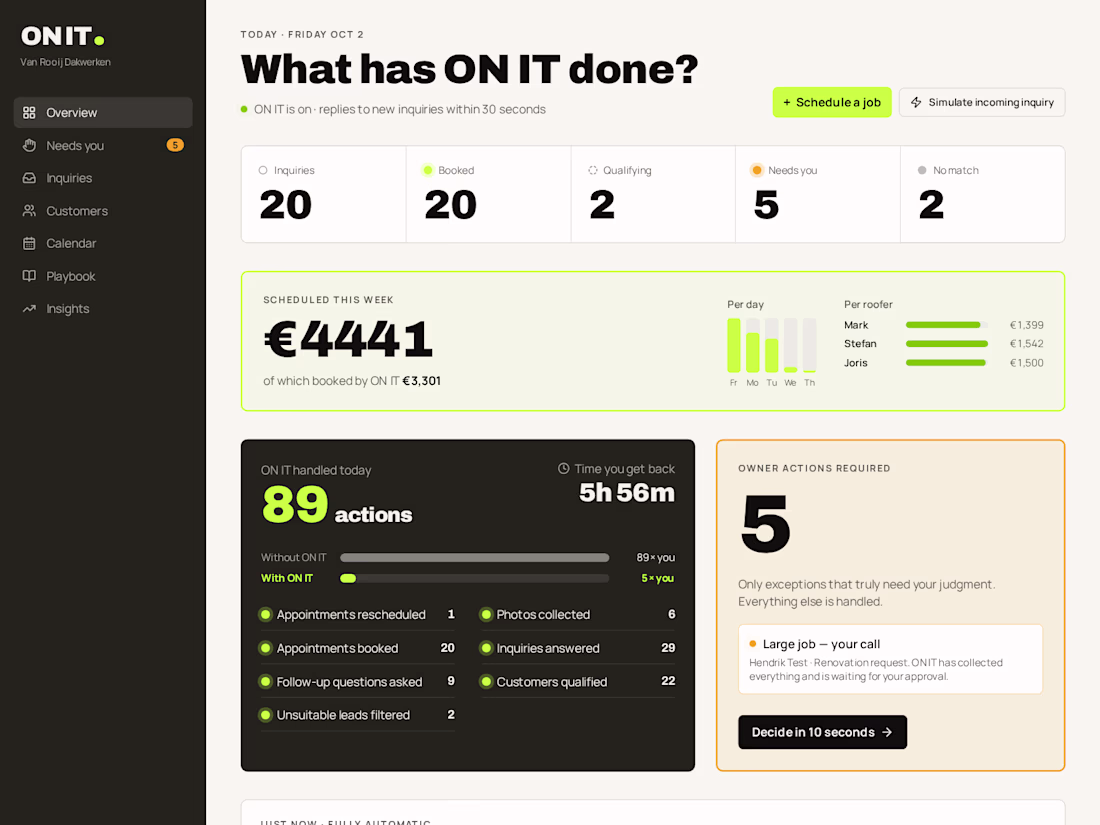Click the Insights trend icon

[29, 309]
